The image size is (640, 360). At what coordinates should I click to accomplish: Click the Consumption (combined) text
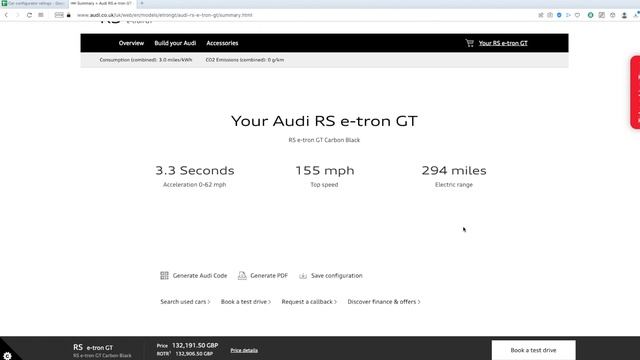(x=146, y=60)
